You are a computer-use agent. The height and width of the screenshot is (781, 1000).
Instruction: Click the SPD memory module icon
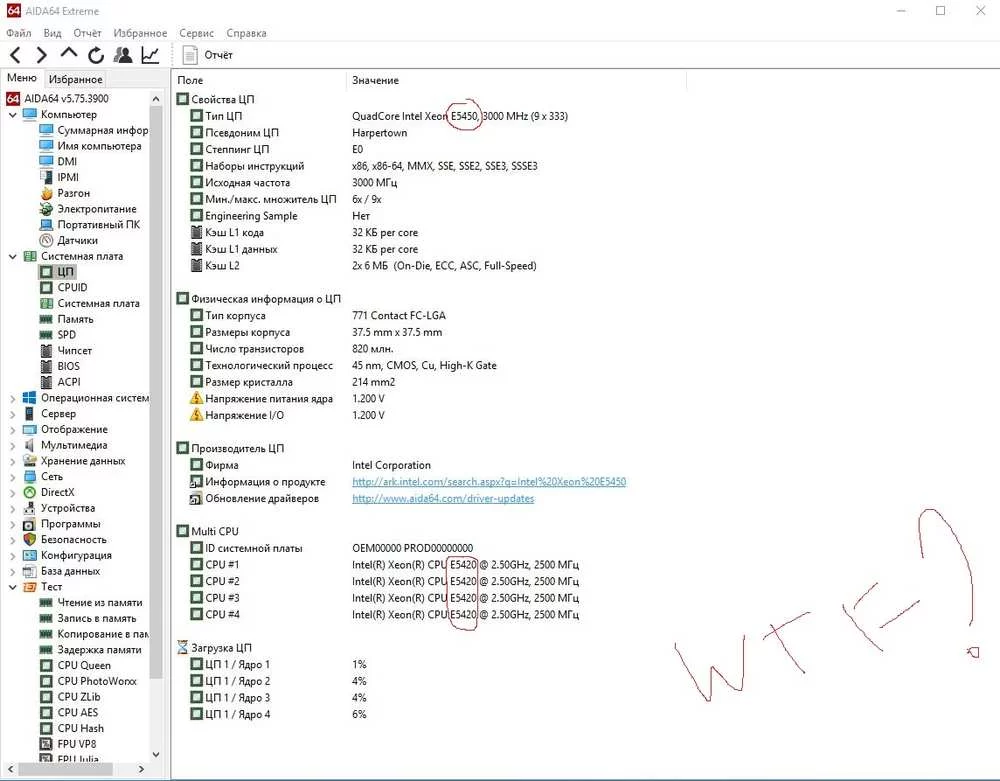coord(46,335)
